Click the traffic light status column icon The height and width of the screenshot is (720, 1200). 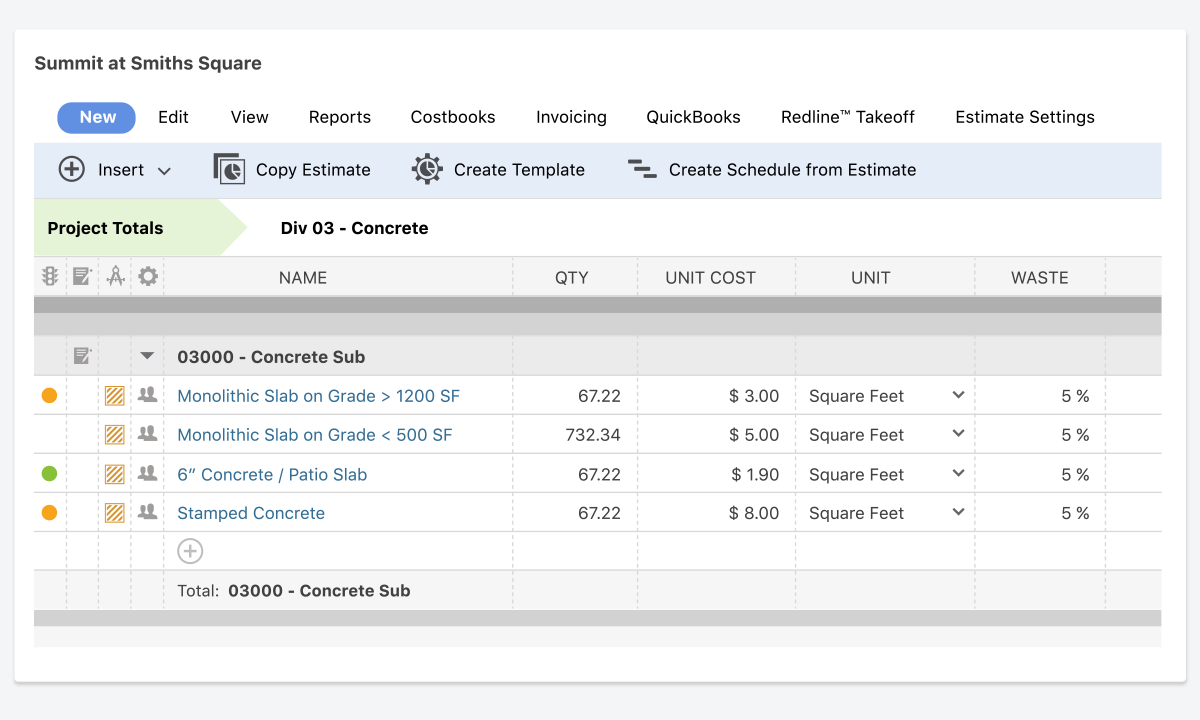pyautogui.click(x=50, y=277)
